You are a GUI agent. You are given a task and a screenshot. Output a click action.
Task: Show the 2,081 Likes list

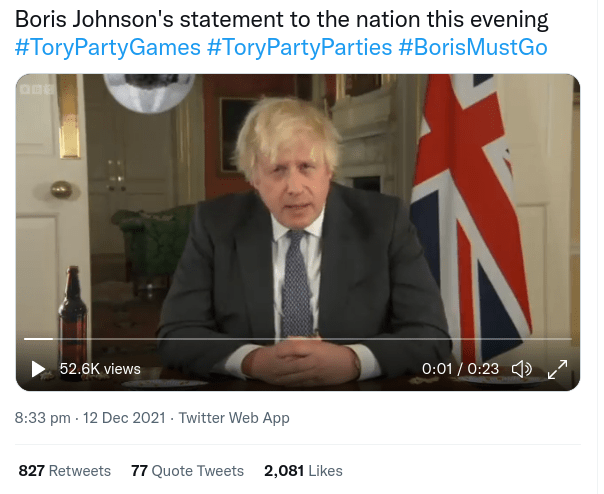tap(303, 470)
